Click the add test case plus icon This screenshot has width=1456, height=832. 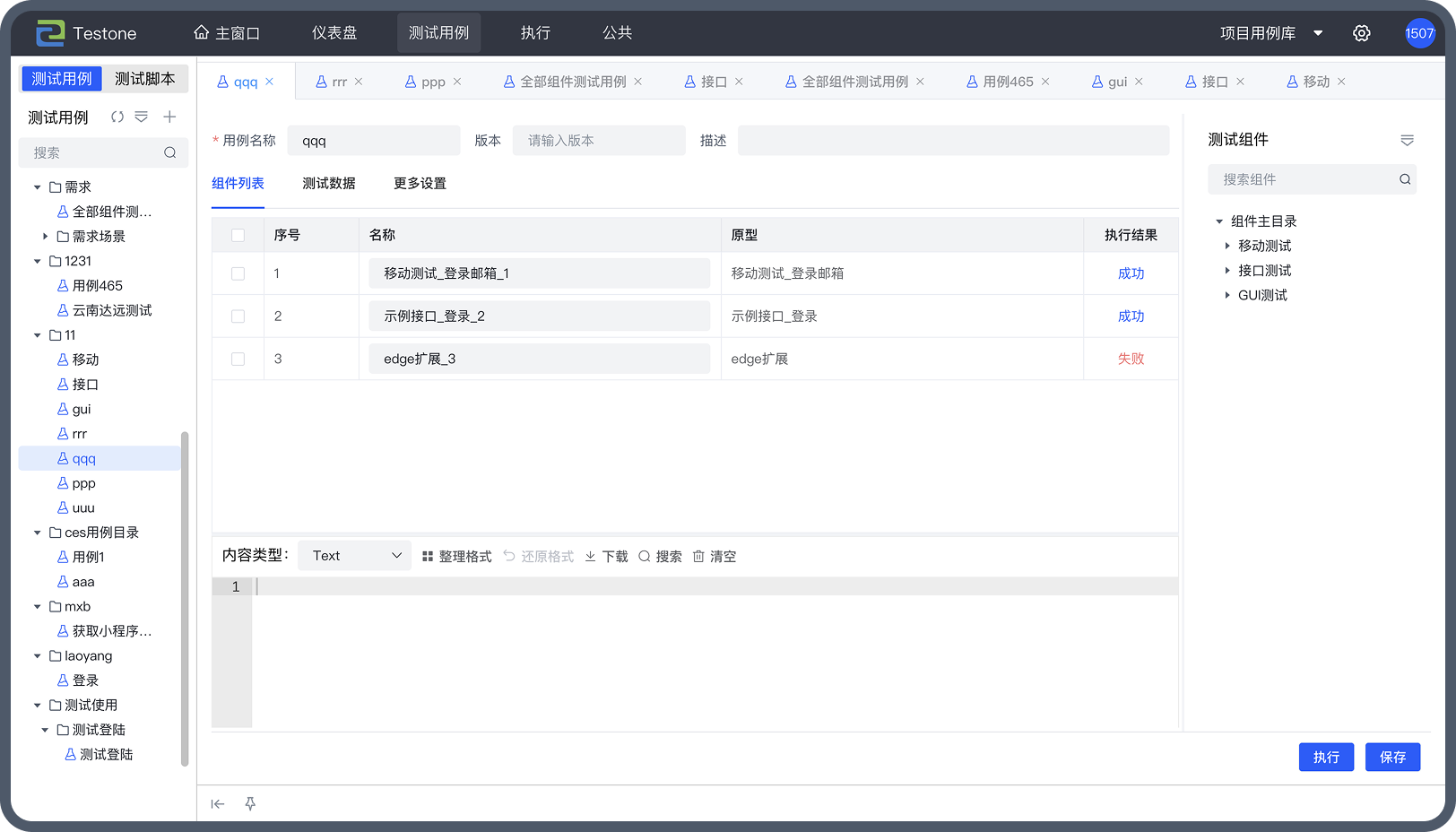pyautogui.click(x=169, y=117)
